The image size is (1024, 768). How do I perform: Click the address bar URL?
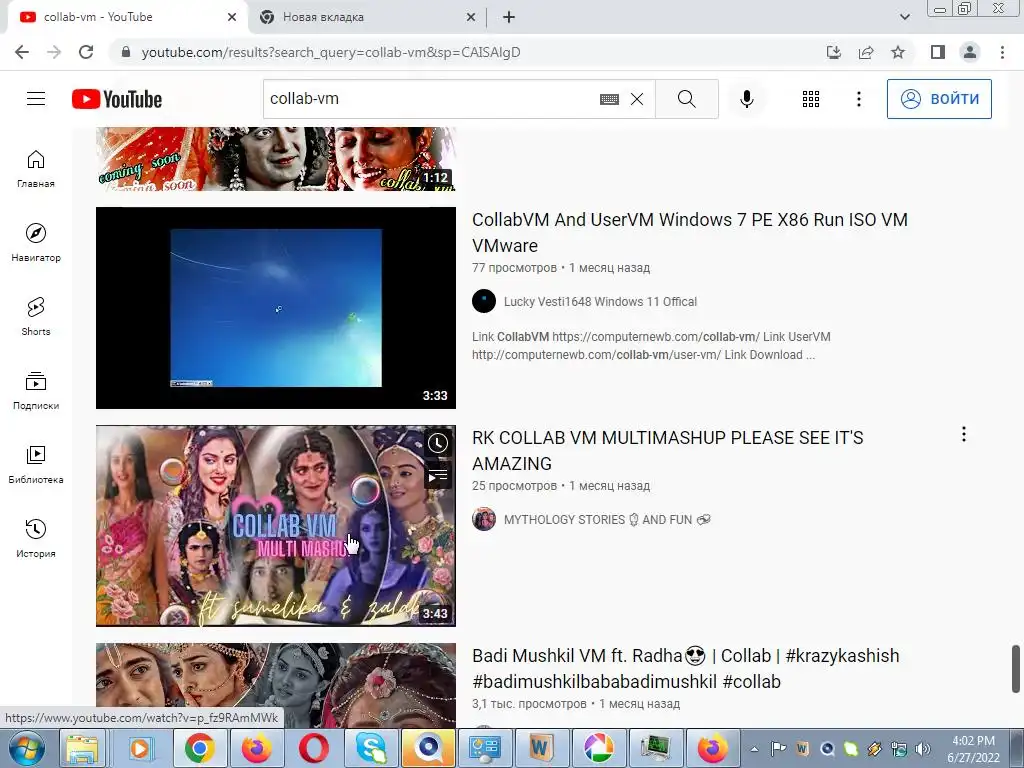point(330,52)
